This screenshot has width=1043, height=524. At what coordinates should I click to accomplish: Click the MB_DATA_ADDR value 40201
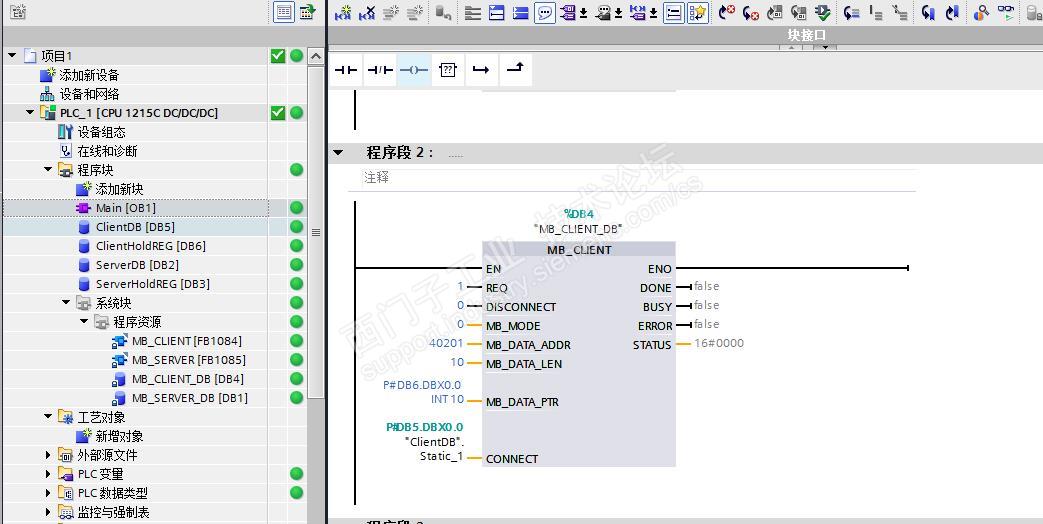(444, 344)
